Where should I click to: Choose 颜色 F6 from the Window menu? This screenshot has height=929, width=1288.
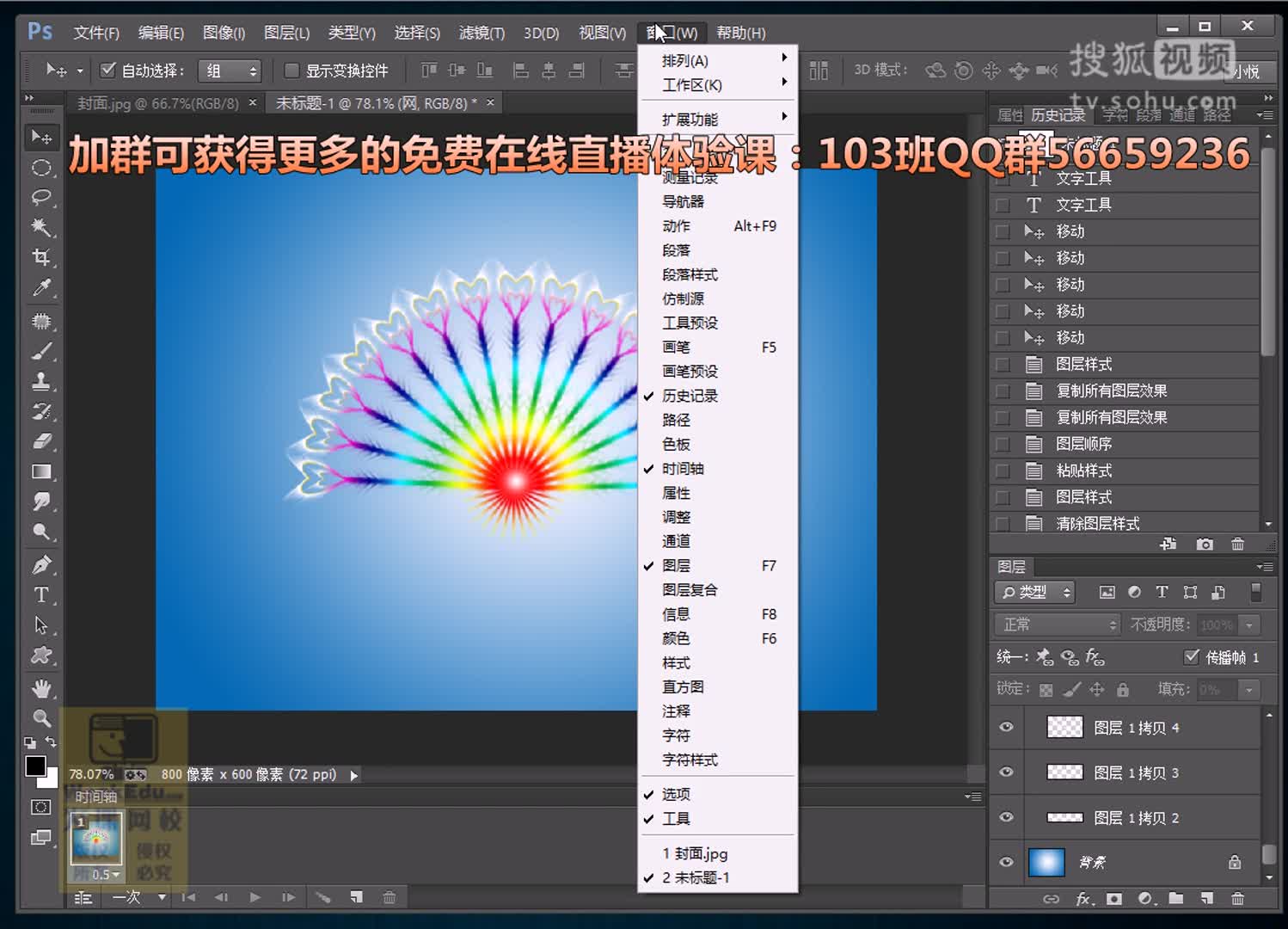(678, 638)
